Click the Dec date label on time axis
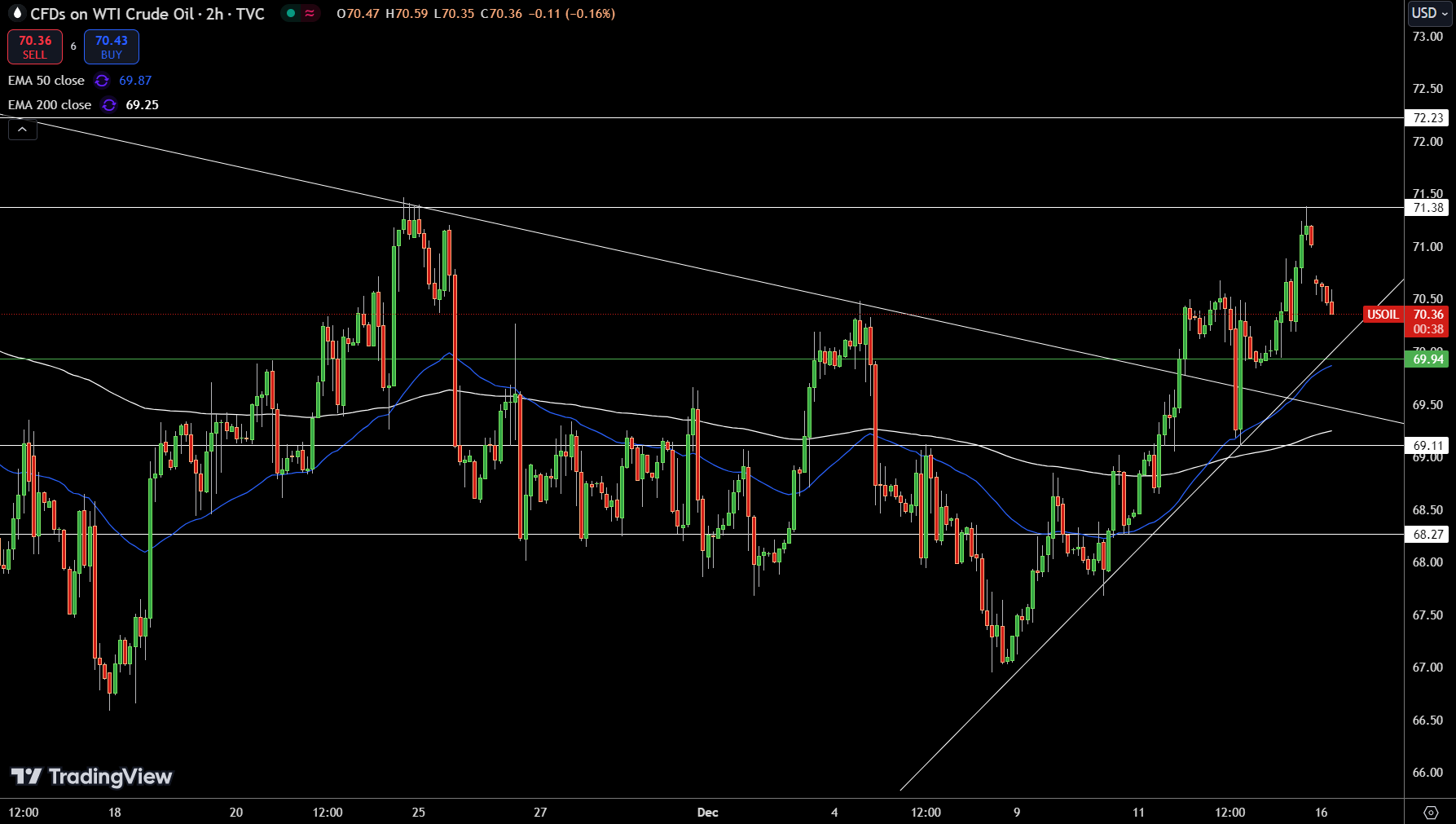This screenshot has height=824, width=1456. (x=708, y=813)
